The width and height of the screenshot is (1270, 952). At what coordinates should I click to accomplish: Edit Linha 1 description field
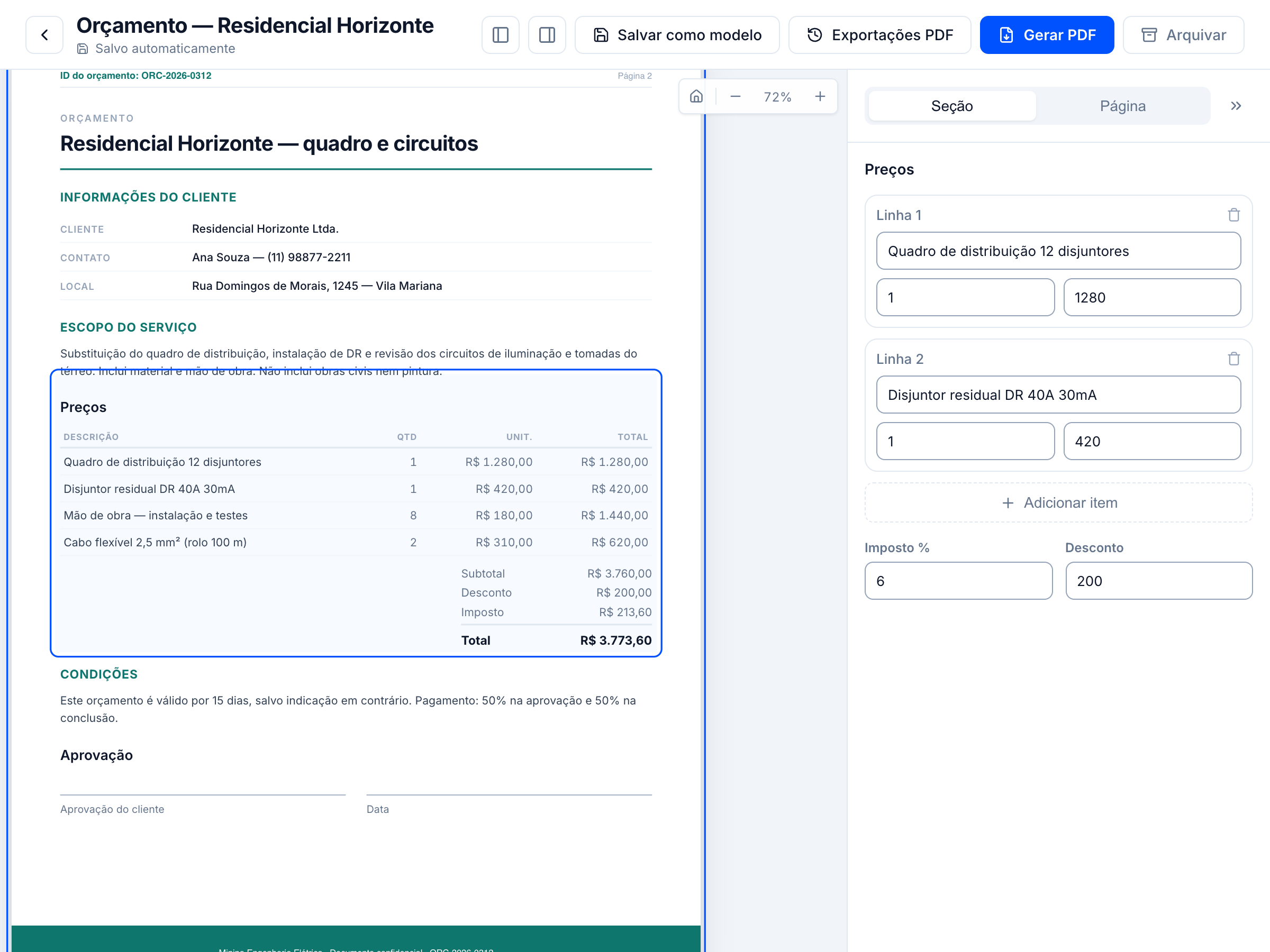[1058, 251]
